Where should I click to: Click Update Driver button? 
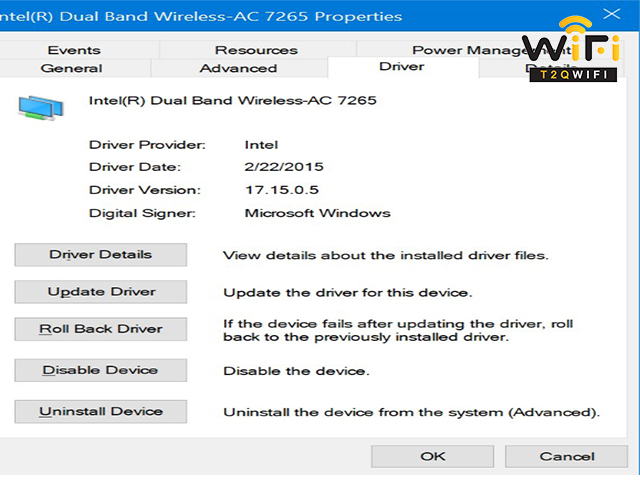pos(101,292)
